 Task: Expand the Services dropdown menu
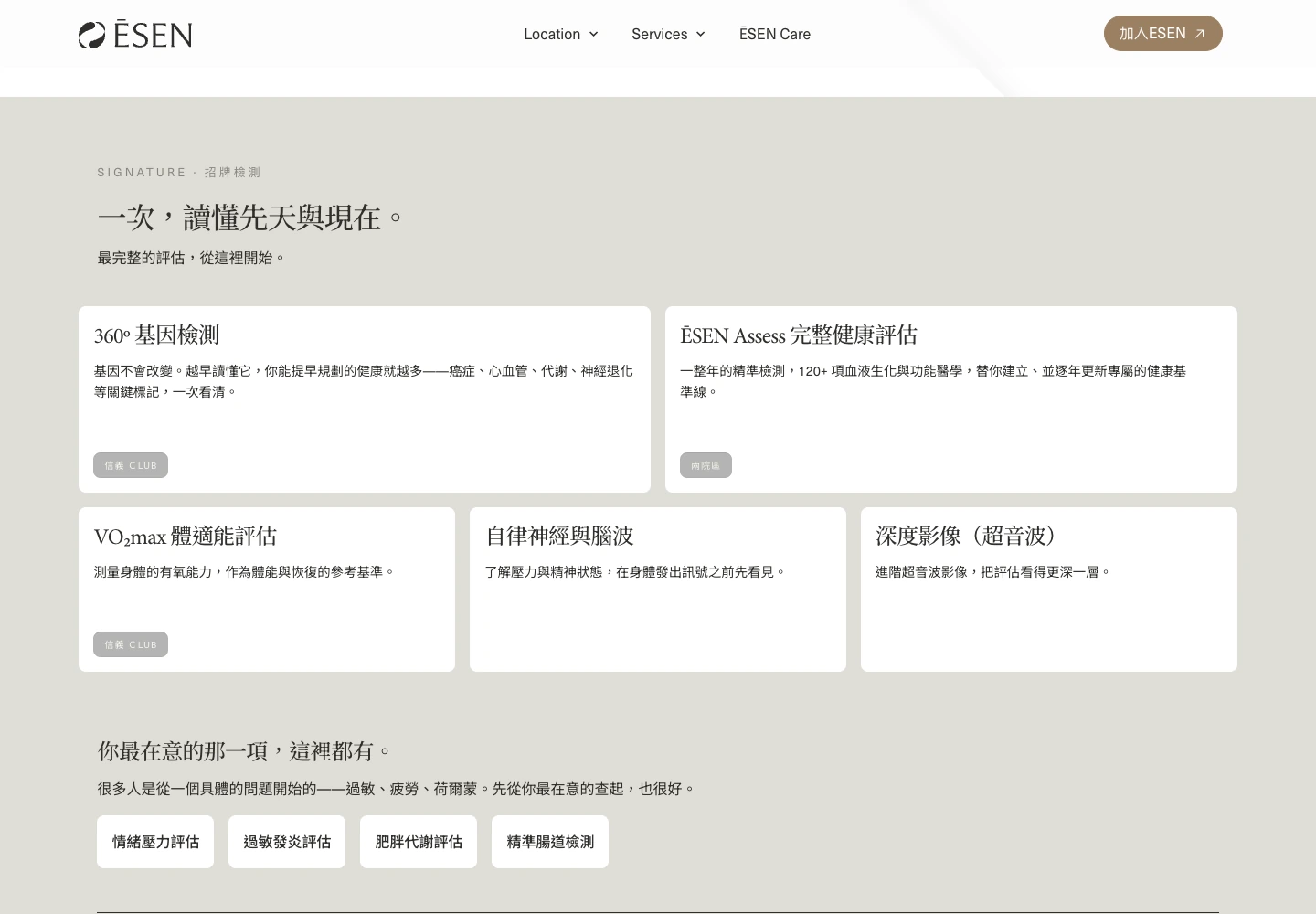coord(668,34)
